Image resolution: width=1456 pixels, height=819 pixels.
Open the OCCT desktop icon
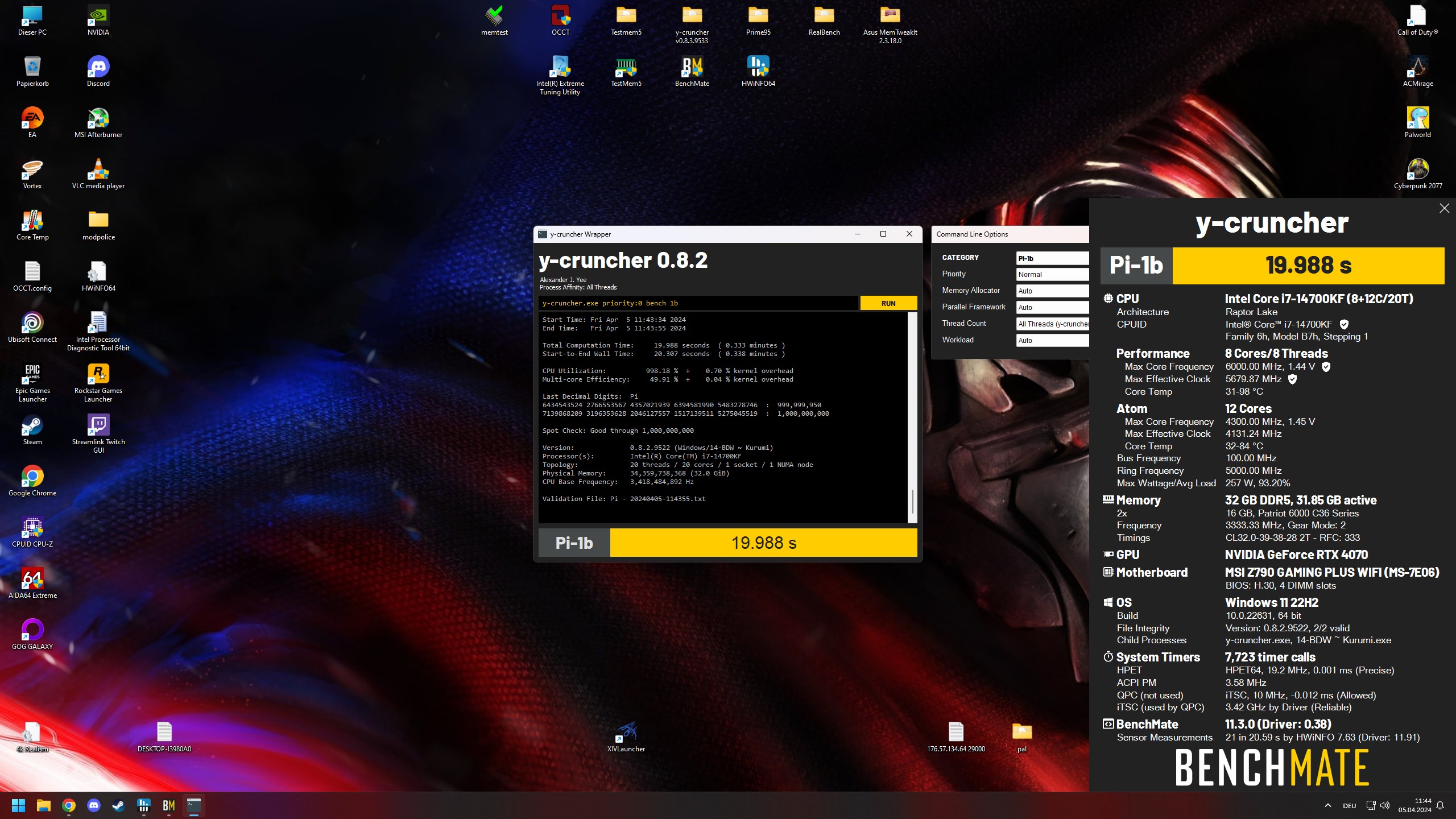(560, 21)
